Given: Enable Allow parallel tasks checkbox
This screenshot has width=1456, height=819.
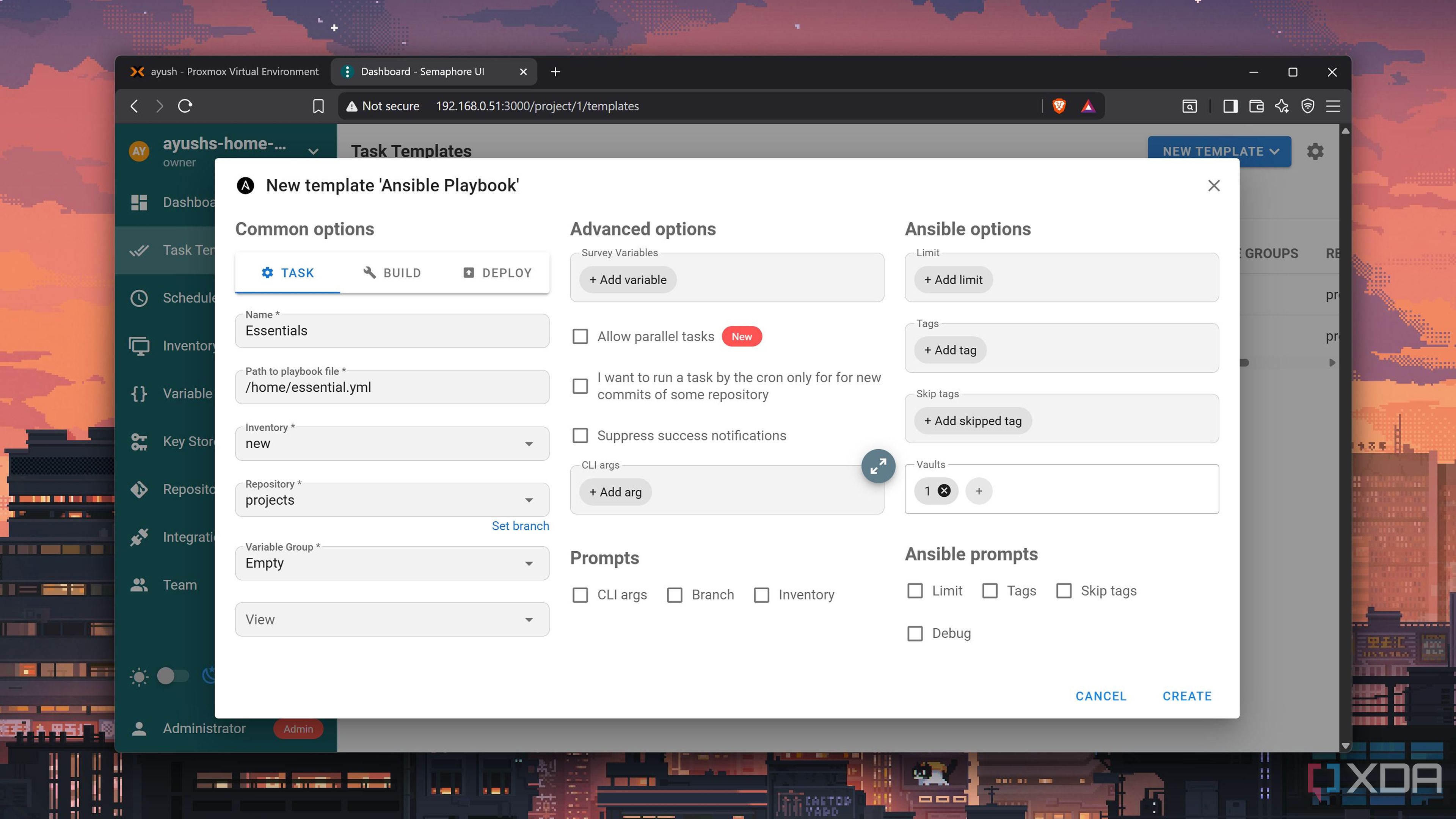Looking at the screenshot, I should click(x=580, y=336).
